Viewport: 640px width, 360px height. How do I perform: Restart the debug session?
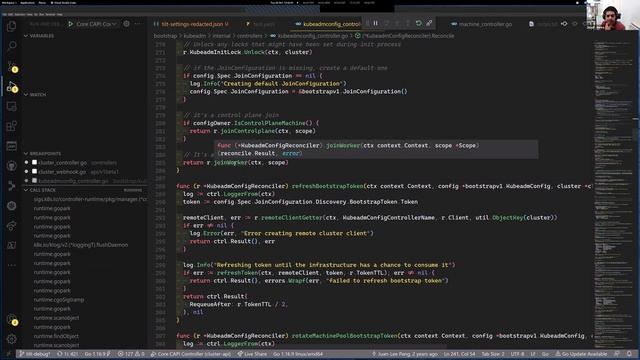tap(418, 23)
